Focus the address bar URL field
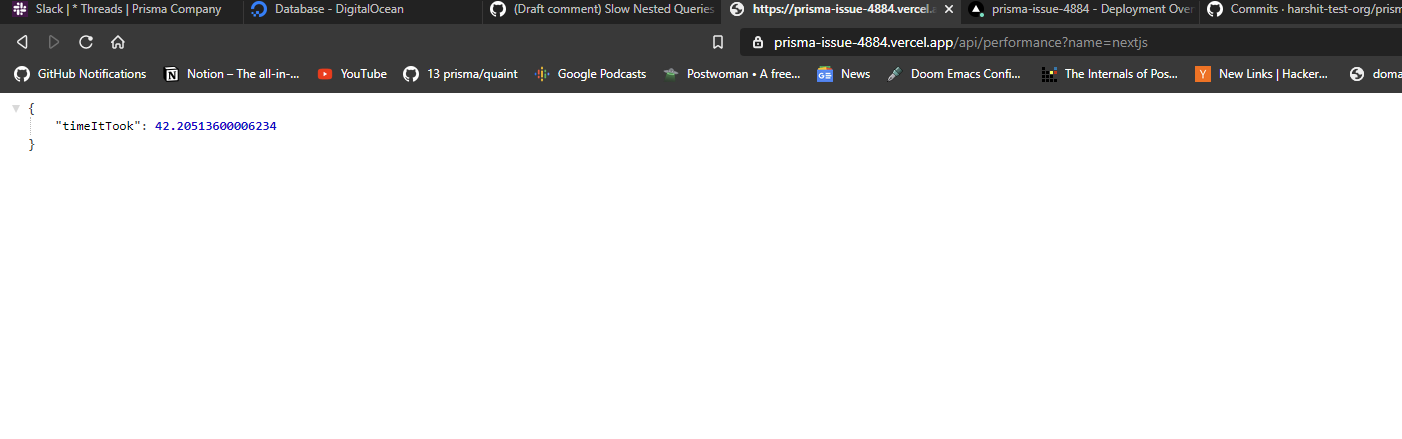 coord(1070,43)
